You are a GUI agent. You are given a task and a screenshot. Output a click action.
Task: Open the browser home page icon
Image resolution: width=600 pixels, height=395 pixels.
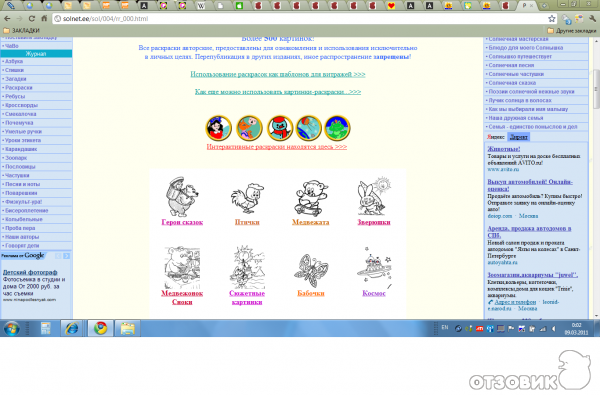(44, 18)
